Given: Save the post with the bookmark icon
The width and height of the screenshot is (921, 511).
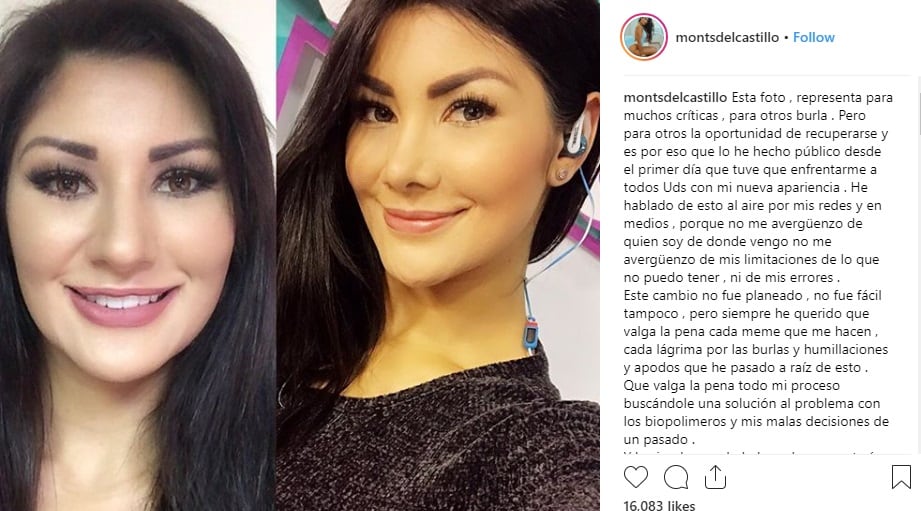Looking at the screenshot, I should (901, 477).
